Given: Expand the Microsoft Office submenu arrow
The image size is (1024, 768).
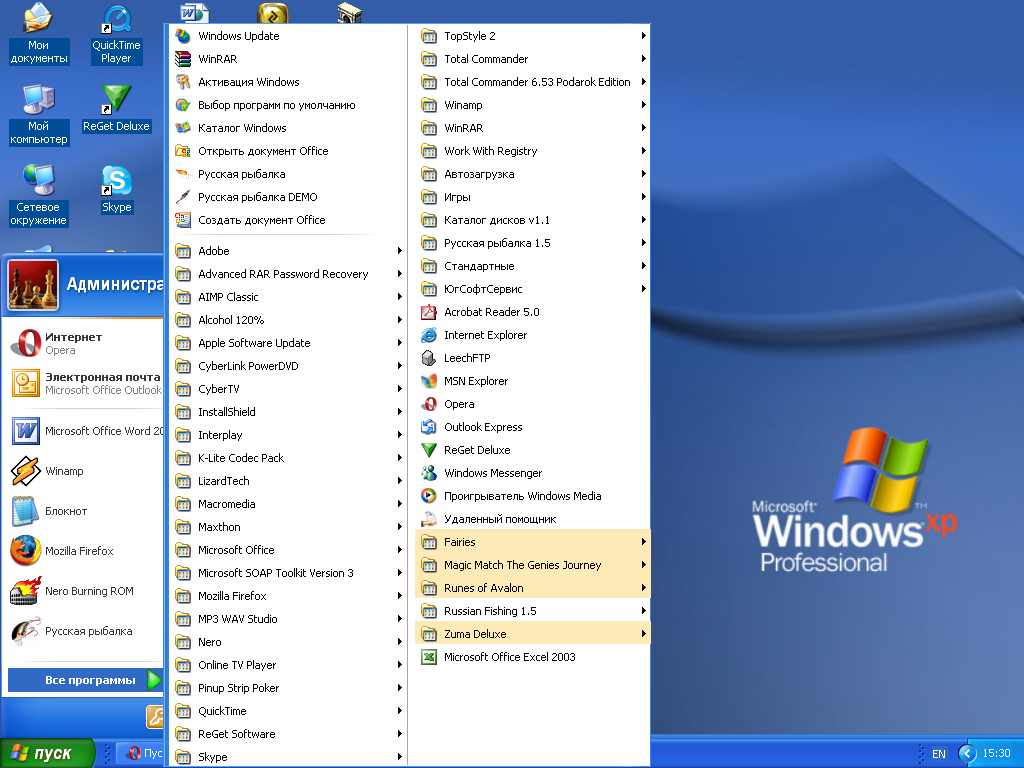Looking at the screenshot, I should (x=399, y=550).
